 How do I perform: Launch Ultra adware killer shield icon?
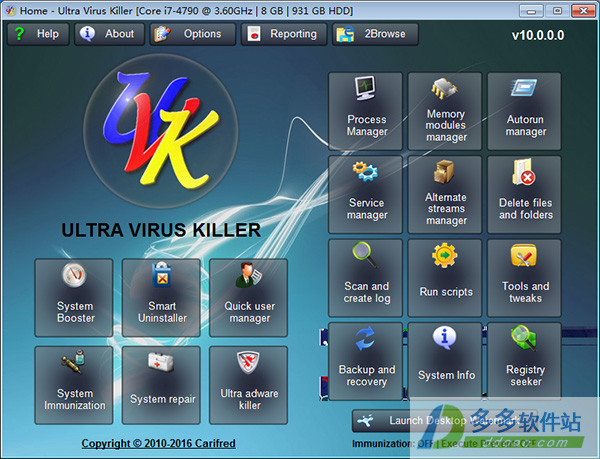[x=248, y=363]
